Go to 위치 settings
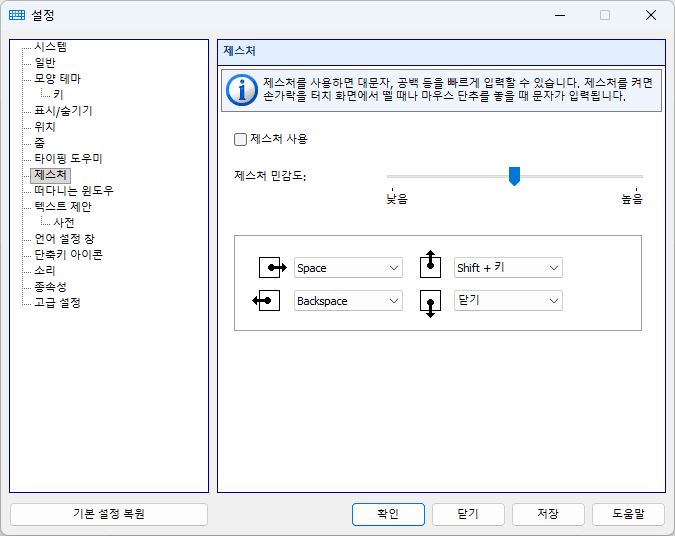675x536 pixels. tap(45, 127)
